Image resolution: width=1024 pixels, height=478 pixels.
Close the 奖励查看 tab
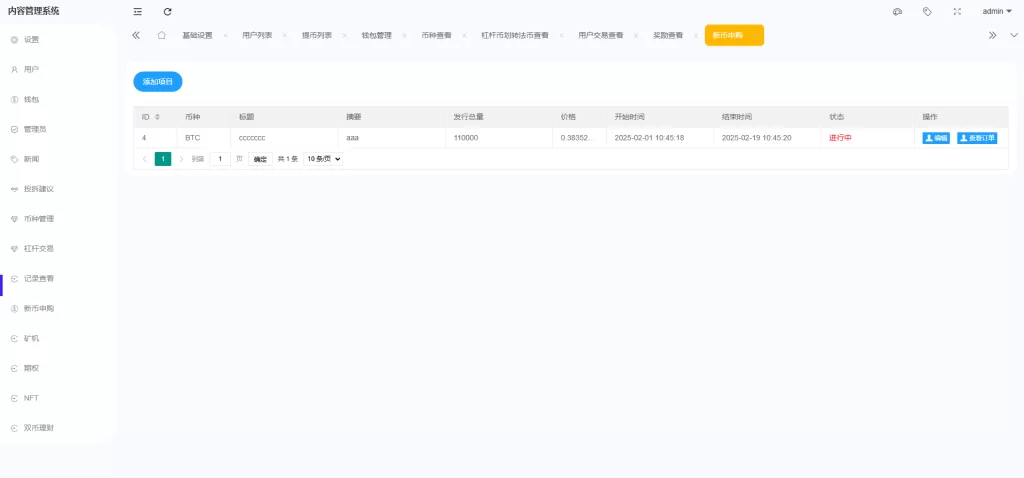[696, 35]
